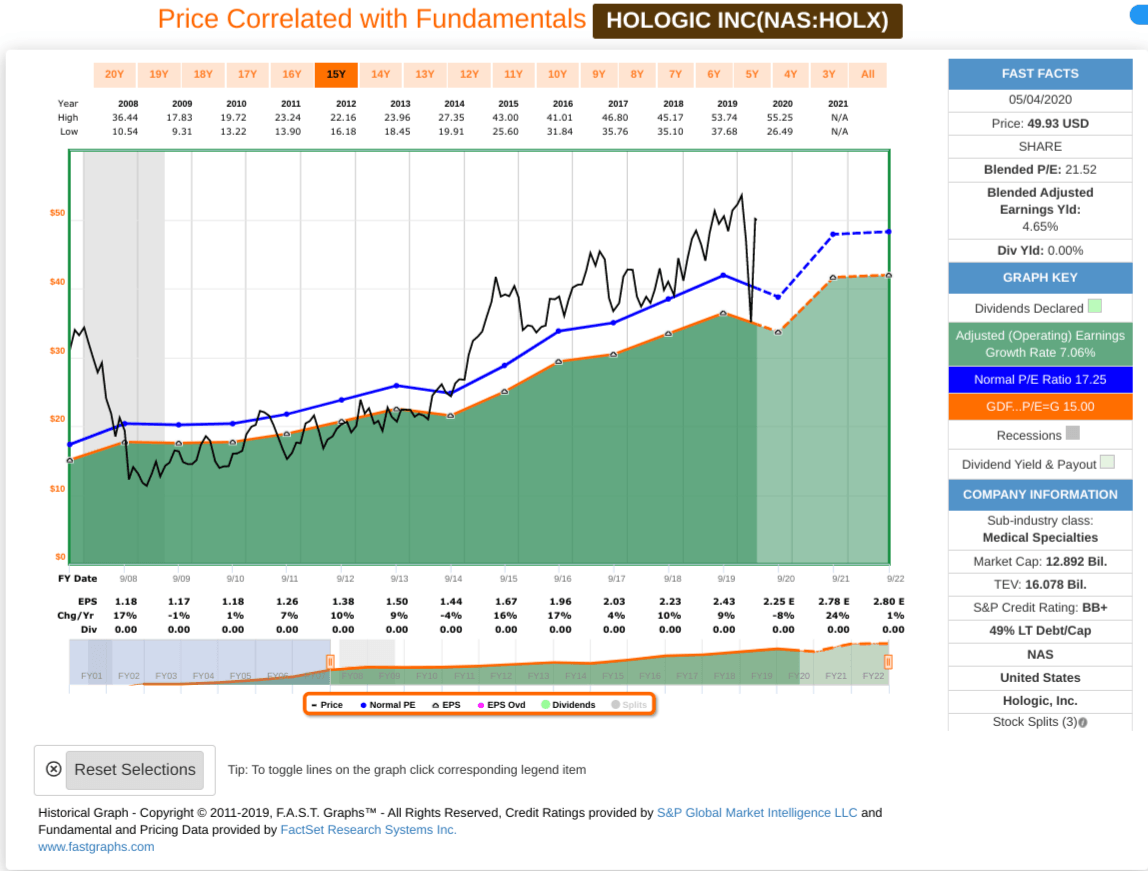Viewport: 1148px width, 871px height.
Task: Open the S&P Global Market Intelligence LLC link
Action: point(757,812)
